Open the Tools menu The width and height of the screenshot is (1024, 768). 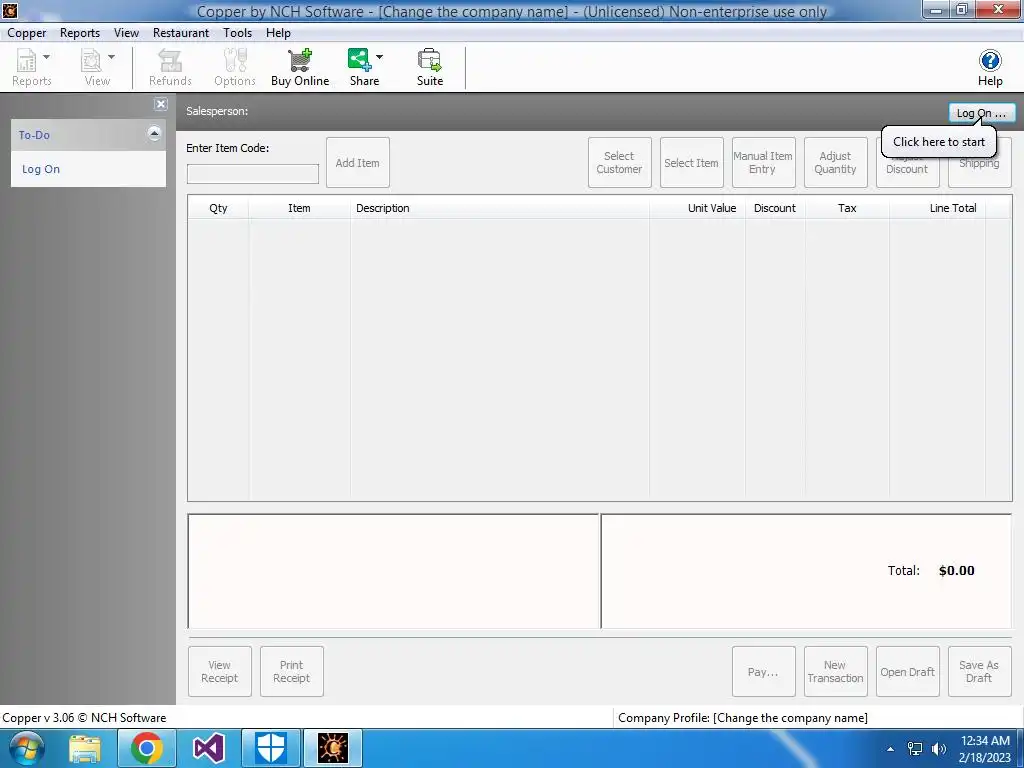237,33
